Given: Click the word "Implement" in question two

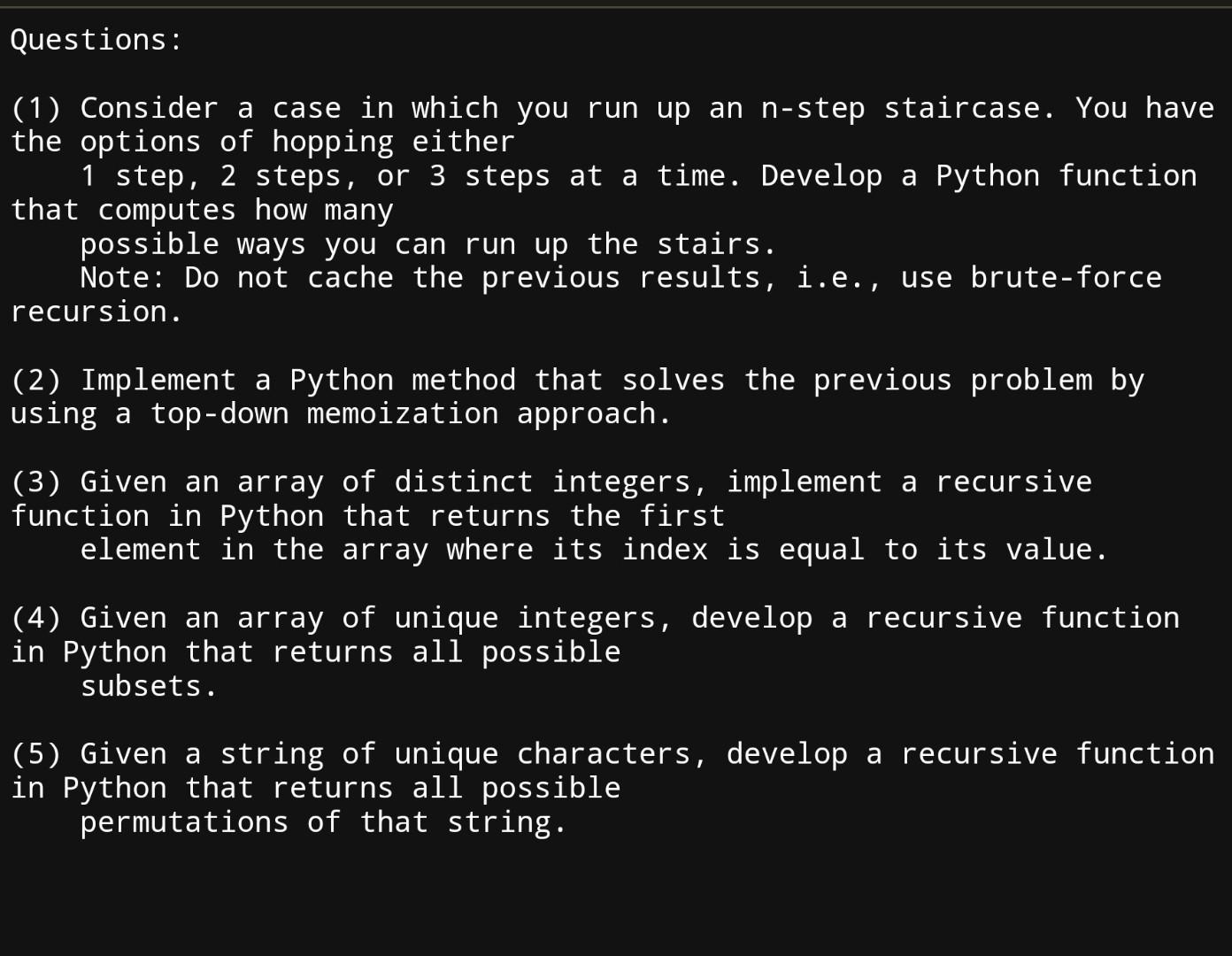Looking at the screenshot, I should [158, 380].
